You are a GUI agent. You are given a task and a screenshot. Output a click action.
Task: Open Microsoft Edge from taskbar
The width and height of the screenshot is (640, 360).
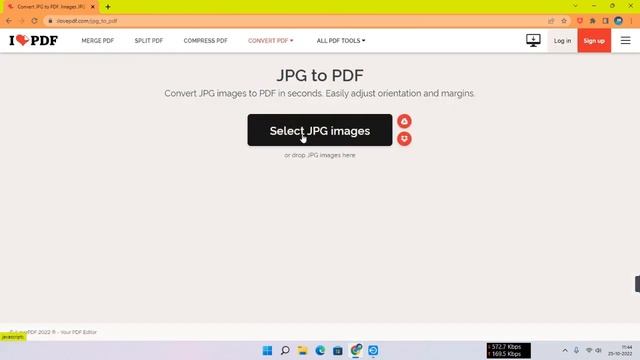coord(320,350)
